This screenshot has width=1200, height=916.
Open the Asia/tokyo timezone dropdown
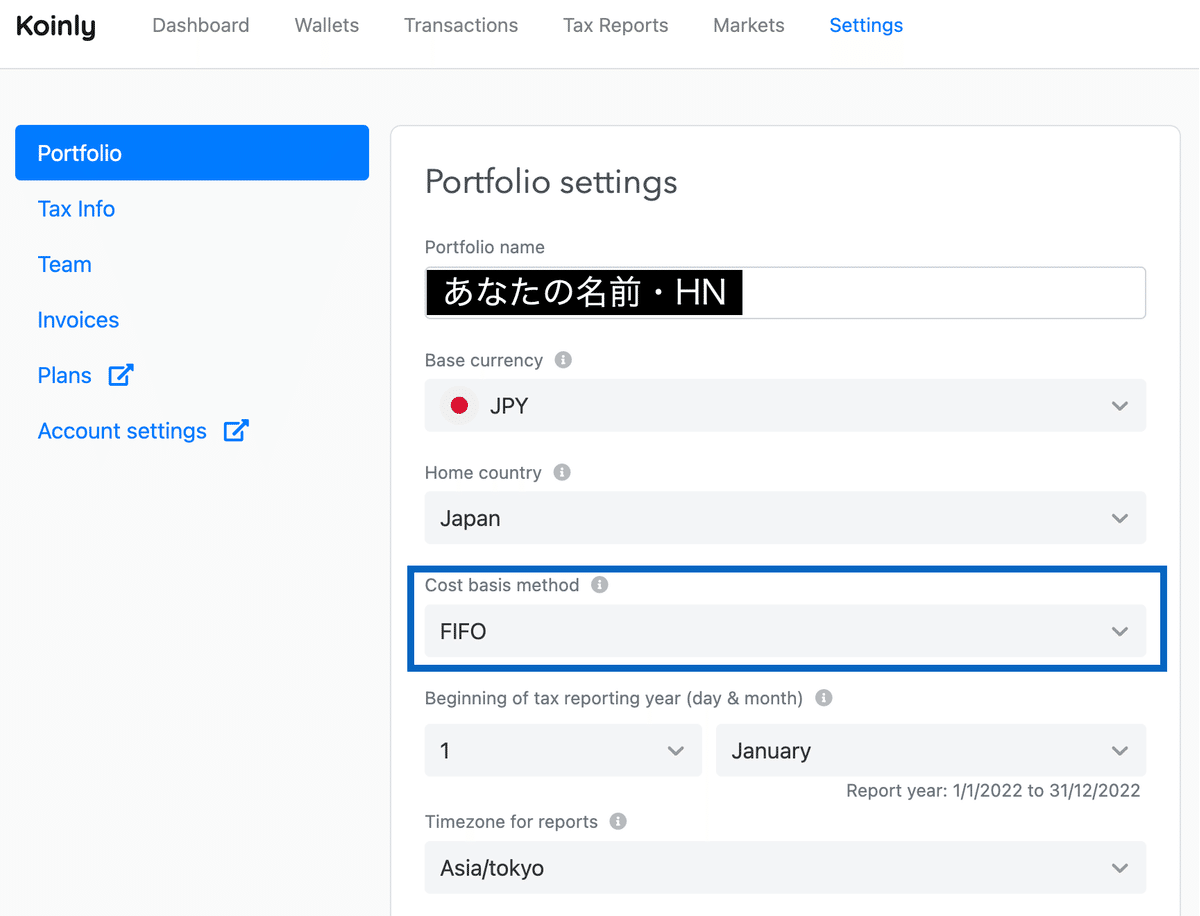785,868
